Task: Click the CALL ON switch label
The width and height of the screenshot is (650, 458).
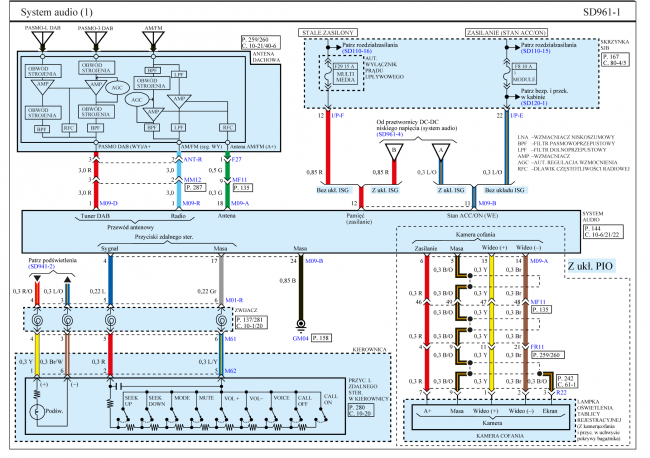Action: coord(331,399)
